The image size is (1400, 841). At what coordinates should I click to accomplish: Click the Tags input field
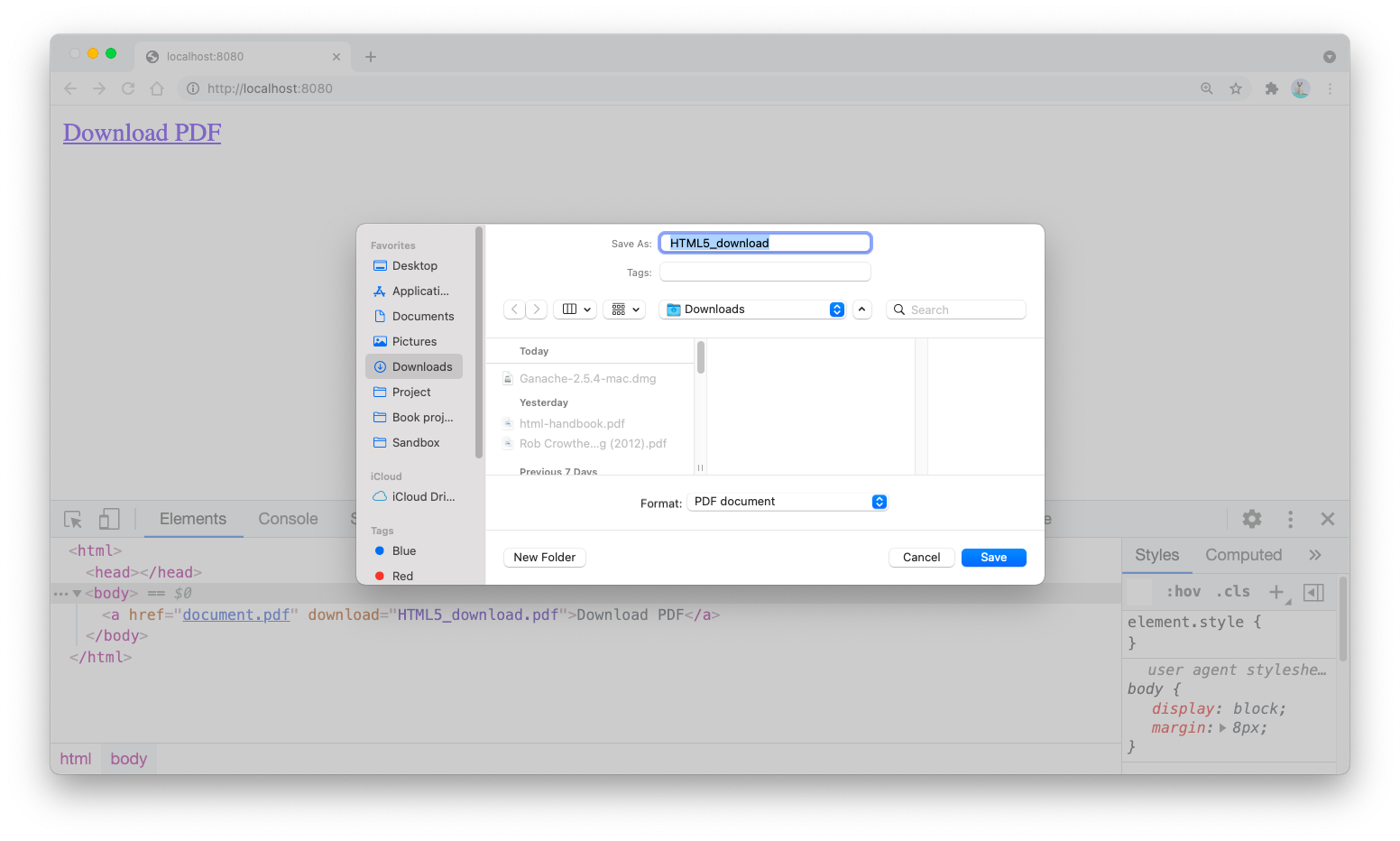click(x=765, y=273)
